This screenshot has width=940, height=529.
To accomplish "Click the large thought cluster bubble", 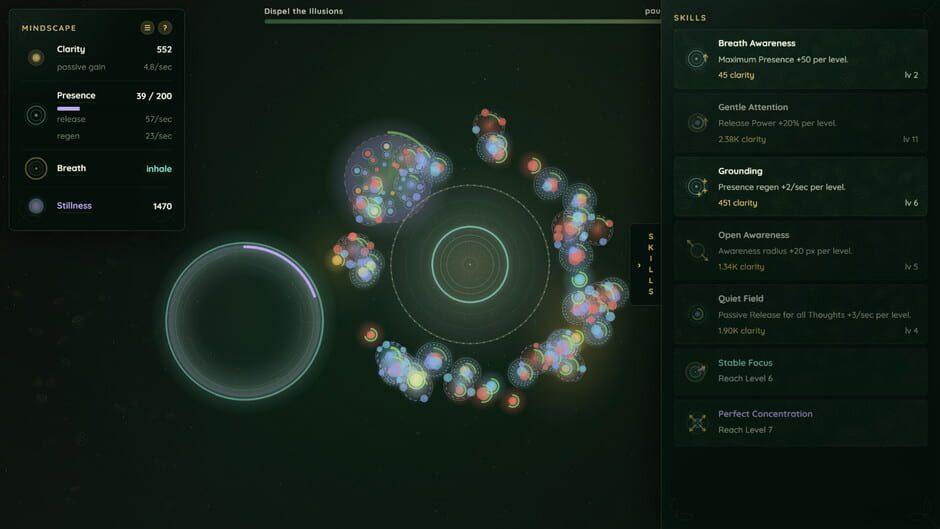I will pyautogui.click(x=388, y=178).
